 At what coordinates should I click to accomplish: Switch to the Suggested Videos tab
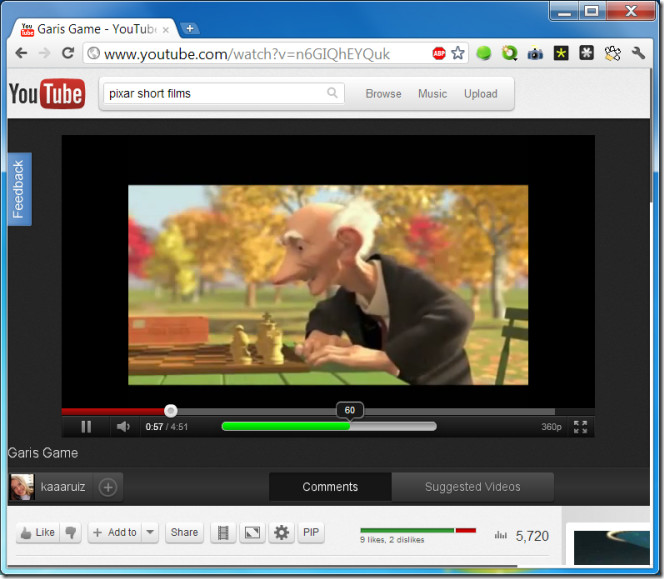[x=473, y=487]
